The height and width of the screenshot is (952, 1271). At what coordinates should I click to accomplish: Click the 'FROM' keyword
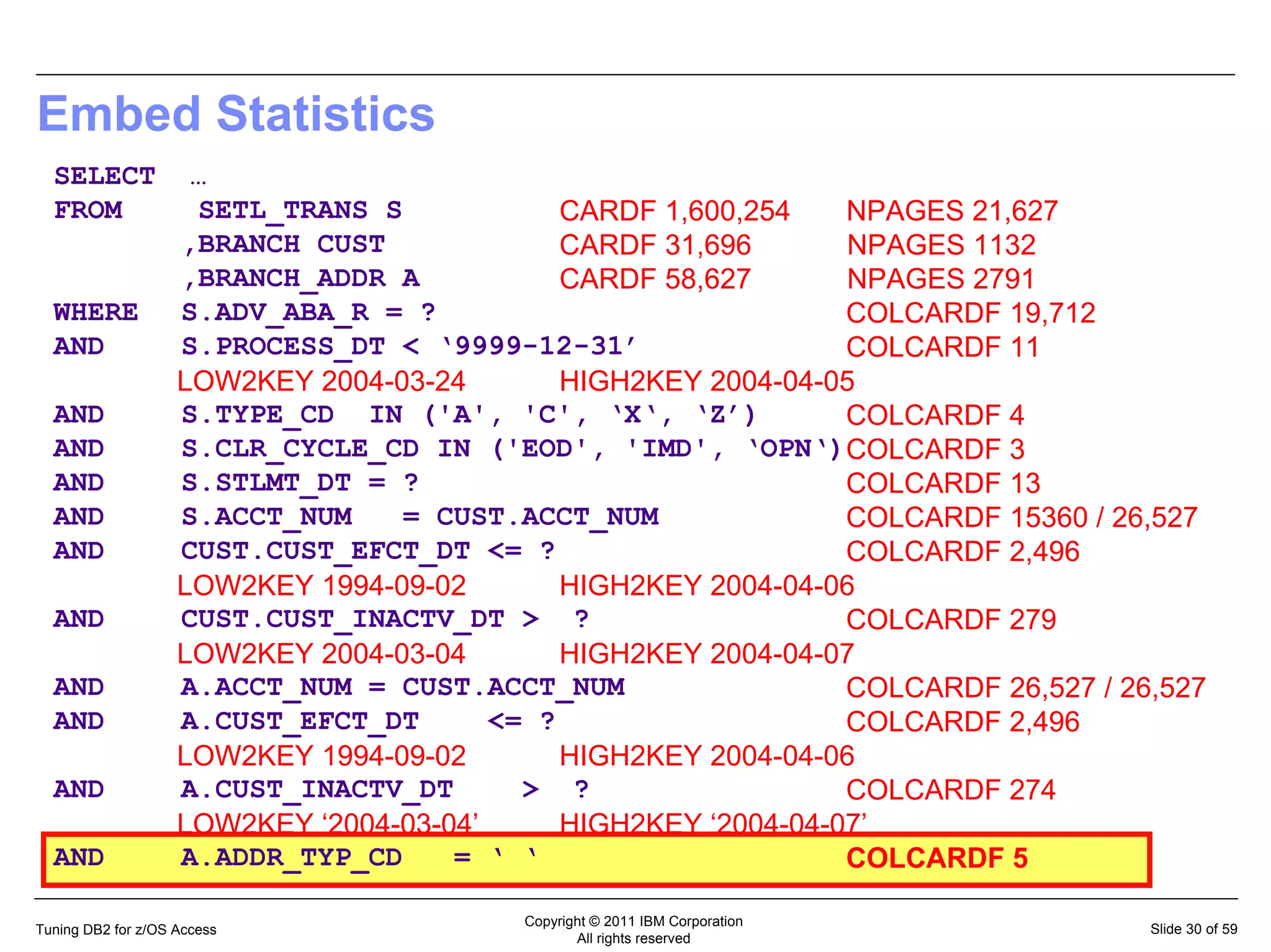coord(88,210)
